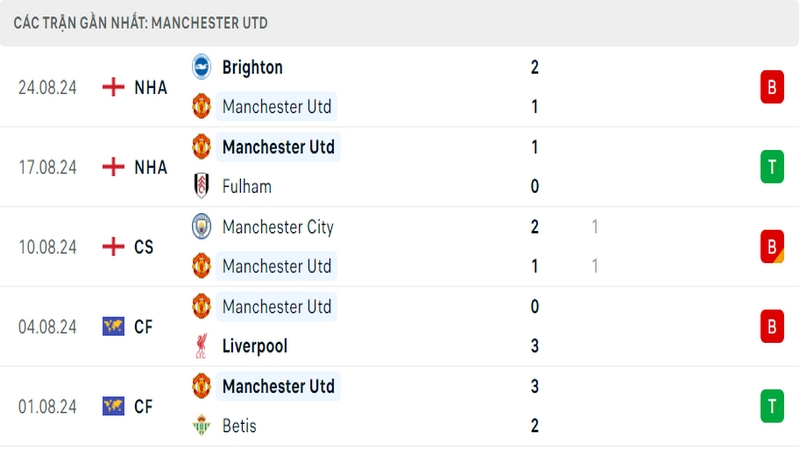Click the world flag icon for 04.08.24
This screenshot has height=450, width=800.
pos(113,326)
